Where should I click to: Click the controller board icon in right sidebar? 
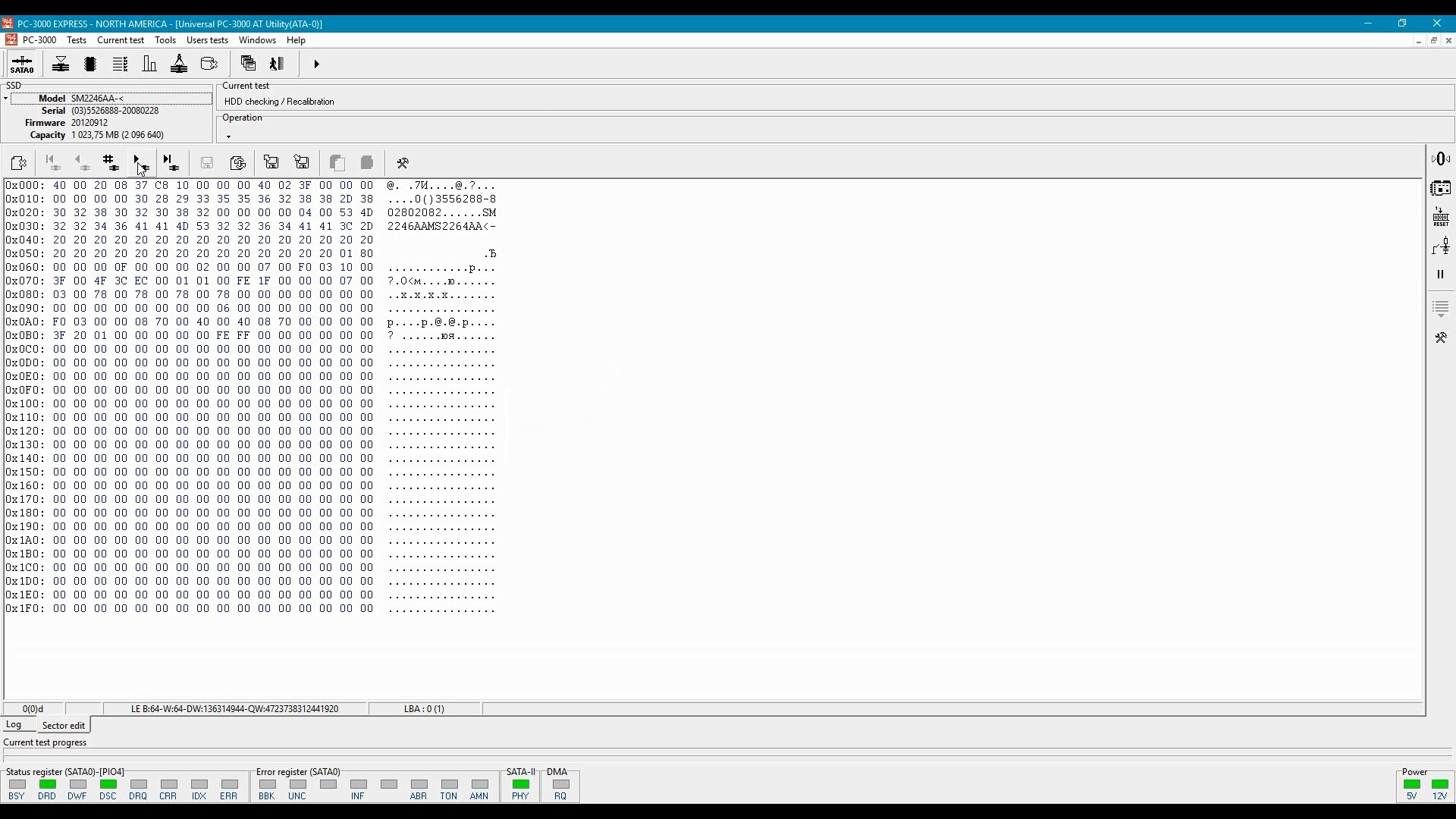pyautogui.click(x=1441, y=188)
